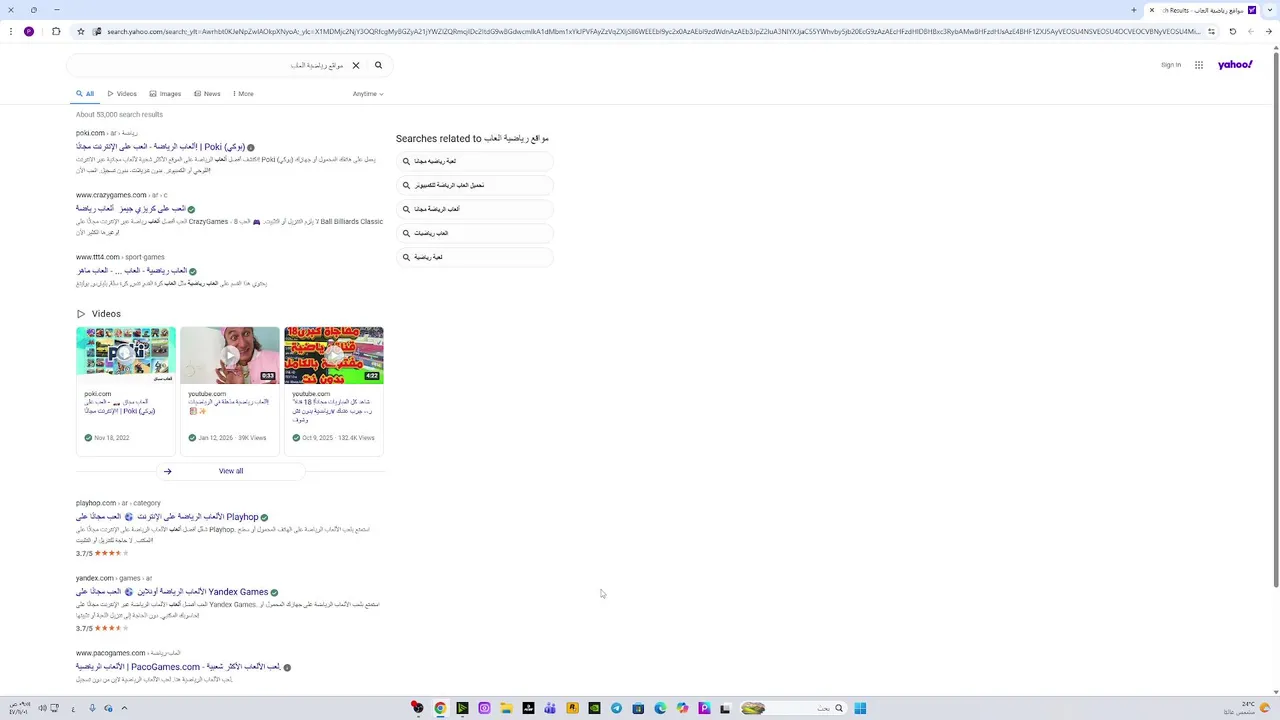Expand the Anytime time filter dropdown
1280x720 pixels.
(x=368, y=94)
